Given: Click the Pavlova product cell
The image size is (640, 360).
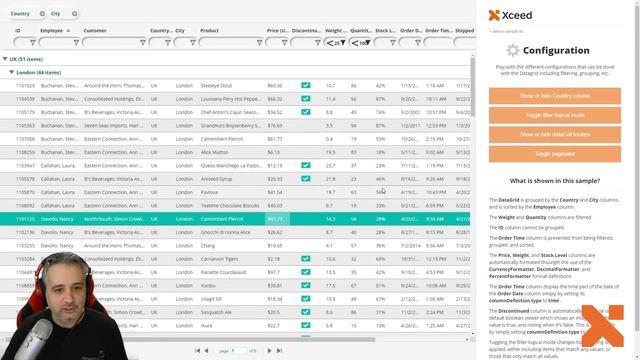Looking at the screenshot, I should click(x=209, y=192).
